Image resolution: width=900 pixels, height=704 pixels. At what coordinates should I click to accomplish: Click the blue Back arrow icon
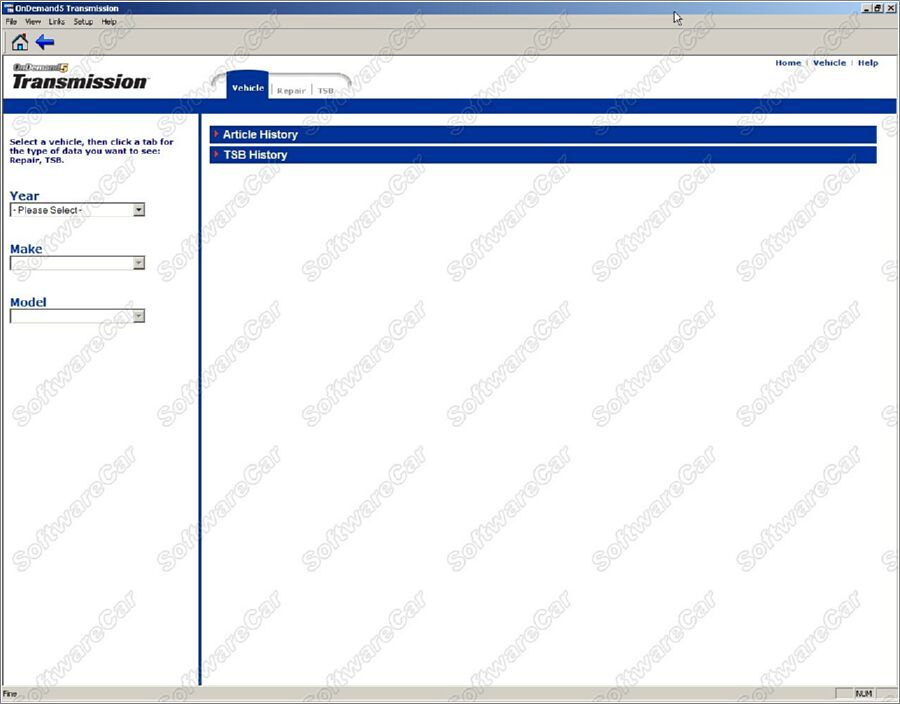click(45, 42)
